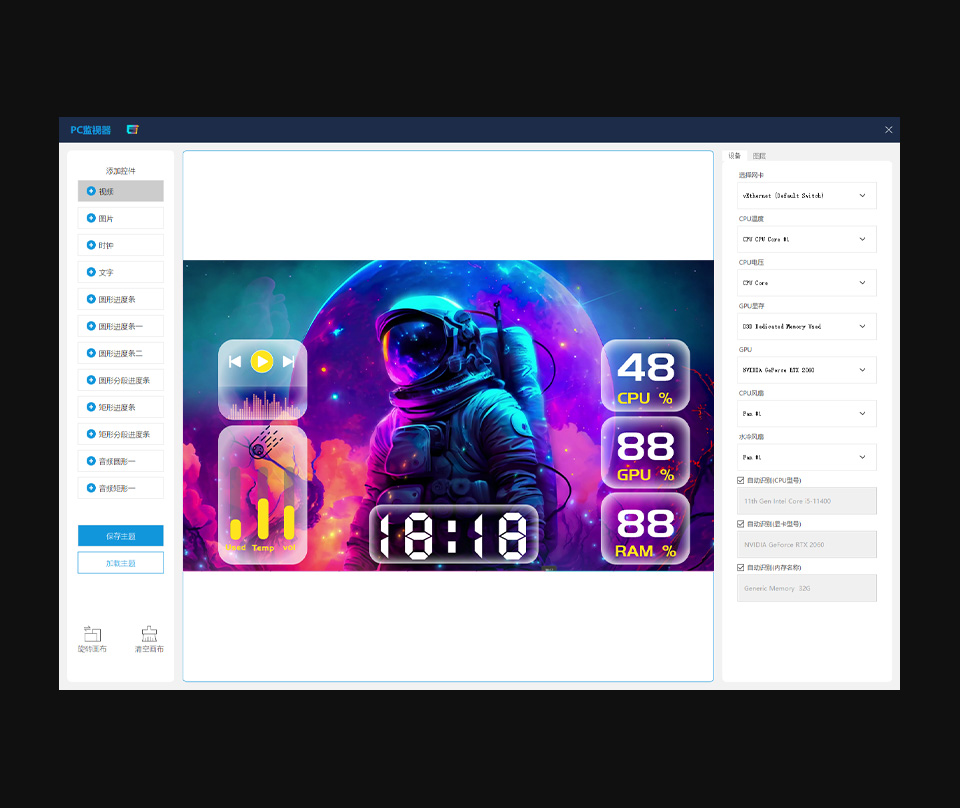The image size is (960, 808).
Task: Click the screen icon beside PC监视器 title
Action: [133, 130]
